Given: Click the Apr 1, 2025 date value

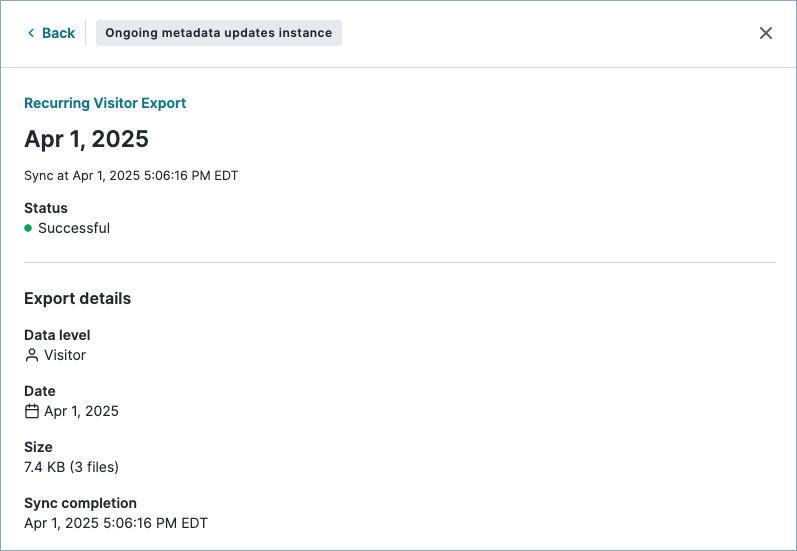Looking at the screenshot, I should pos(81,411).
